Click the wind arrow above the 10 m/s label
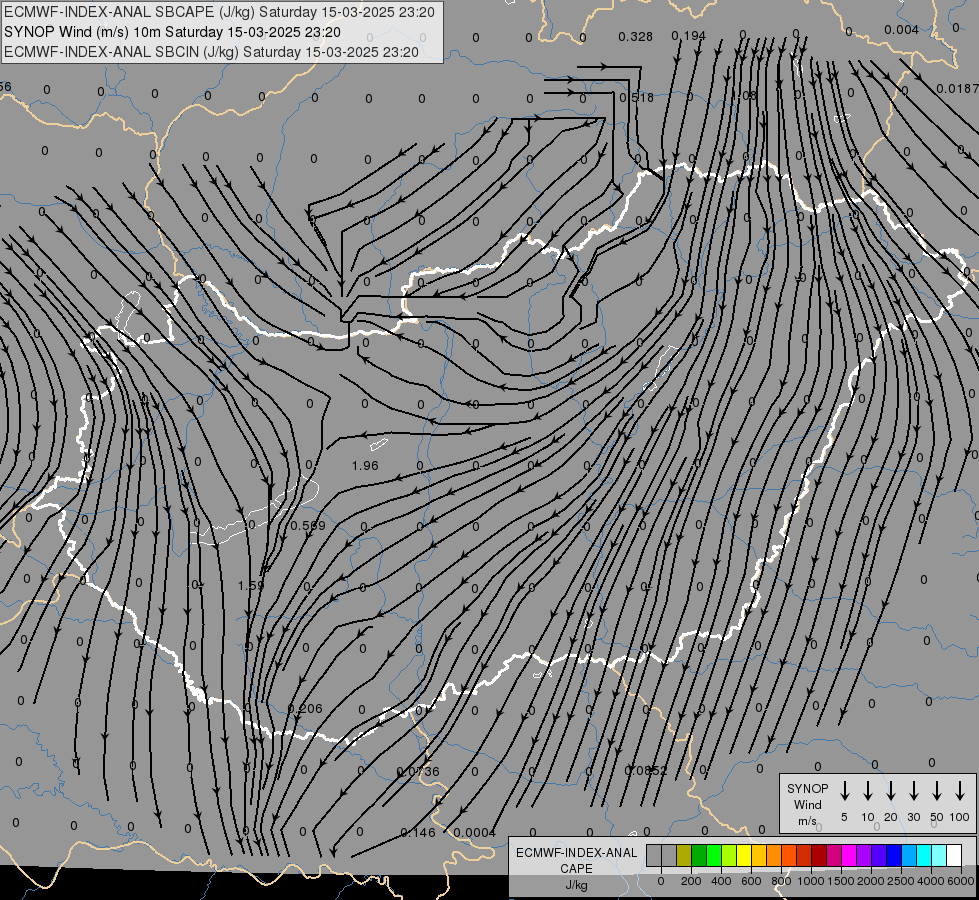979x900 pixels. (867, 791)
